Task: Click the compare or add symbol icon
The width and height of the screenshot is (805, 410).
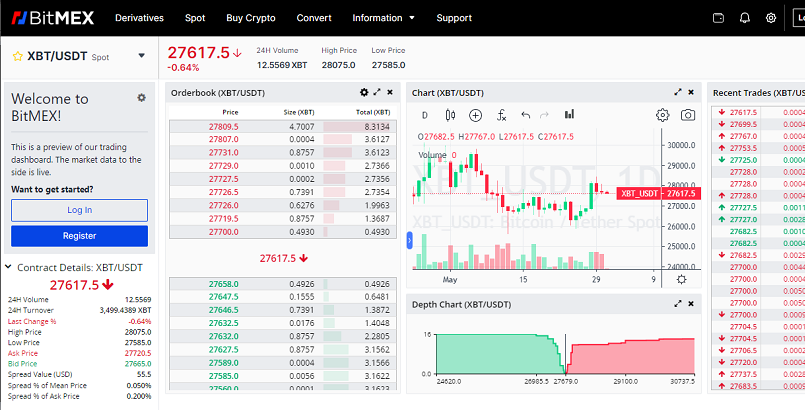Action: tap(475, 115)
